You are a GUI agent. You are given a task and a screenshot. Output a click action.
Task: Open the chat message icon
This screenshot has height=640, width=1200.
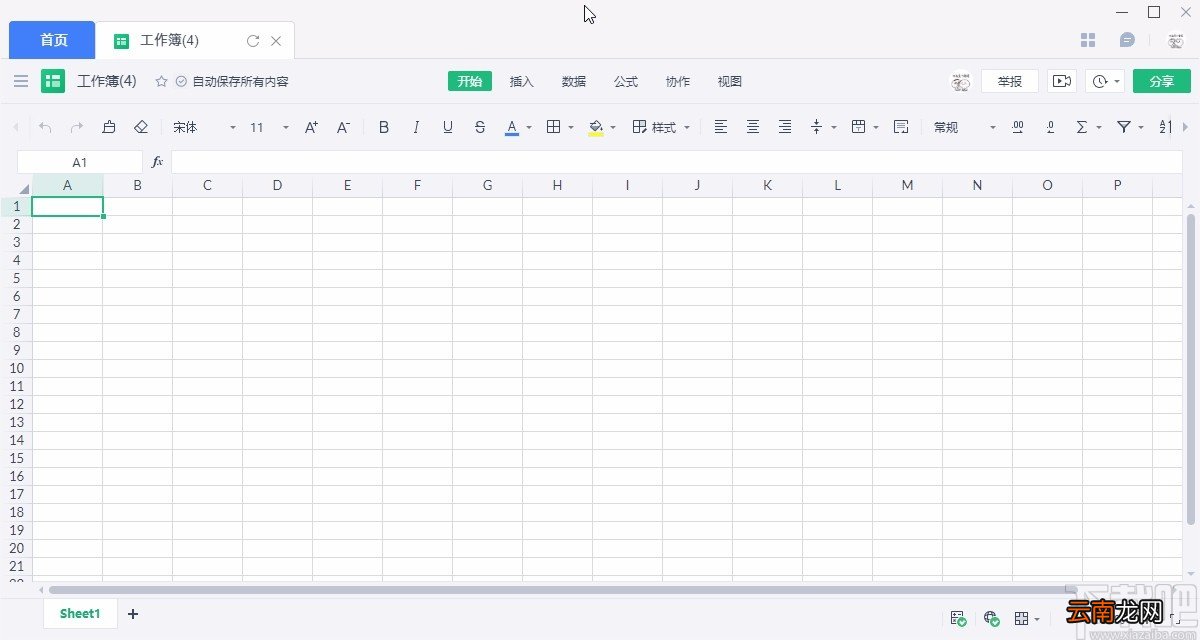[x=1127, y=40]
